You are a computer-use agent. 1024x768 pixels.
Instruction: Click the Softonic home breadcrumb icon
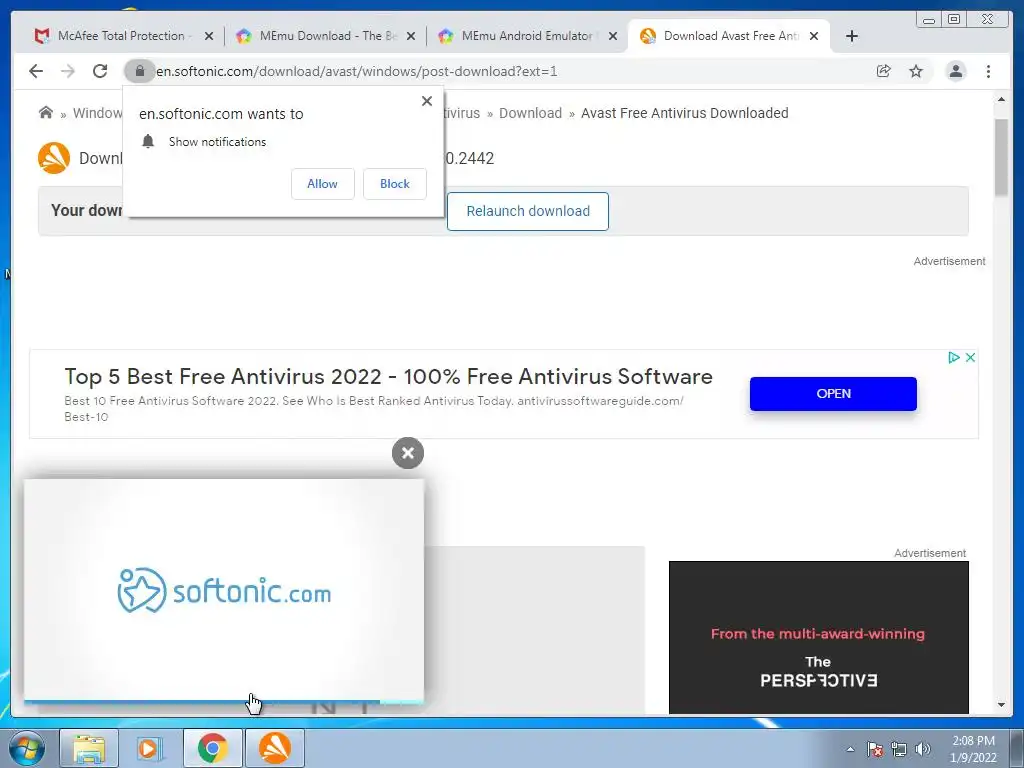46,112
